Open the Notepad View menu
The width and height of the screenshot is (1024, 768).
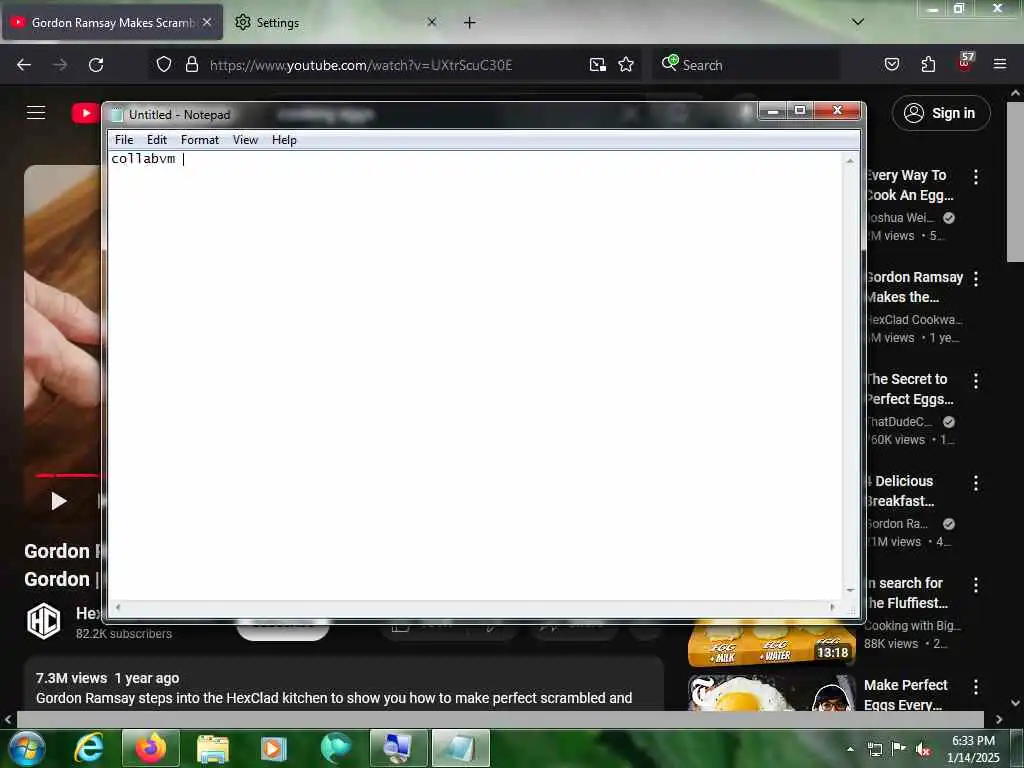246,140
